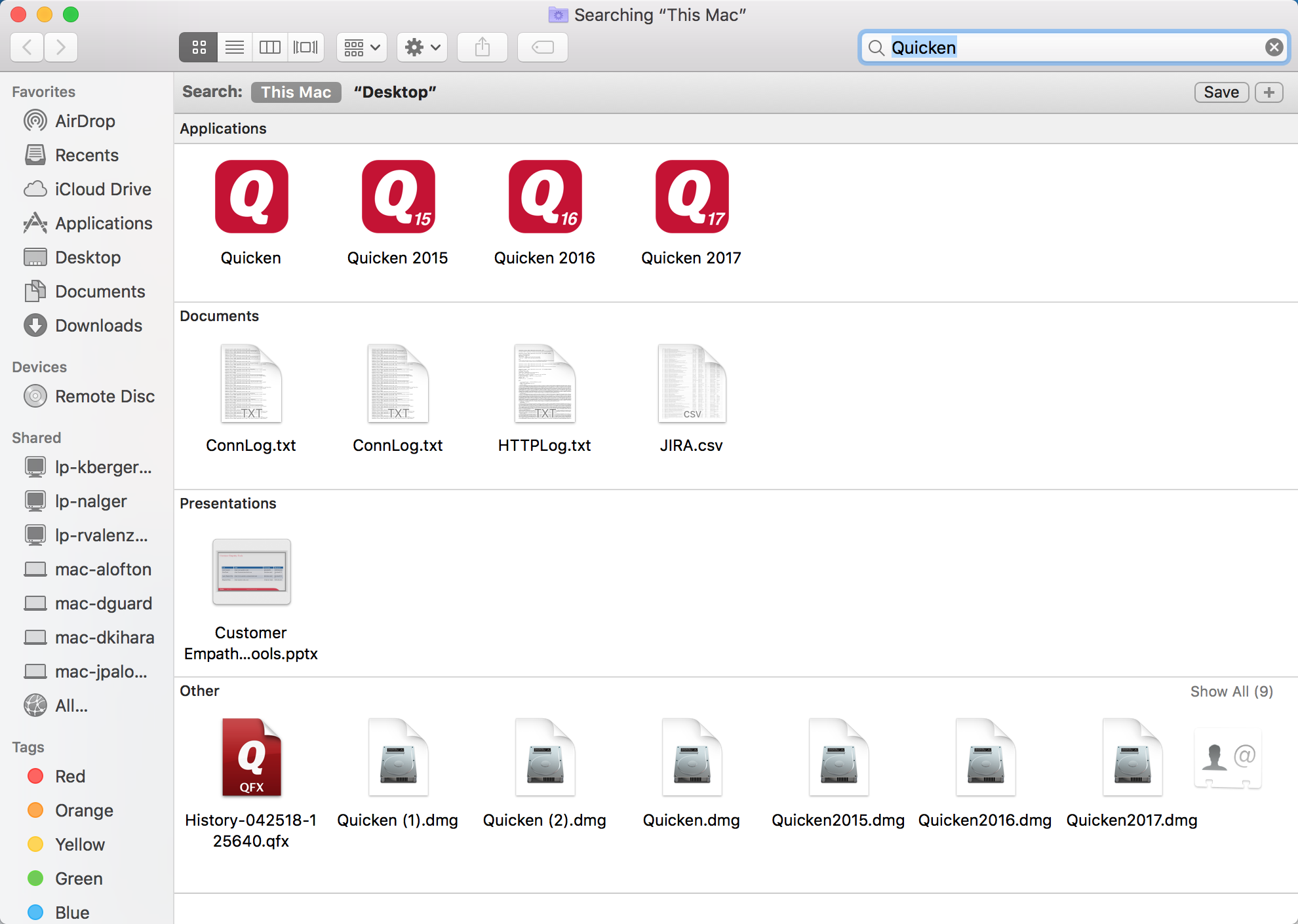Select the "This Mac" search scope
1298x924 pixels.
tap(296, 92)
